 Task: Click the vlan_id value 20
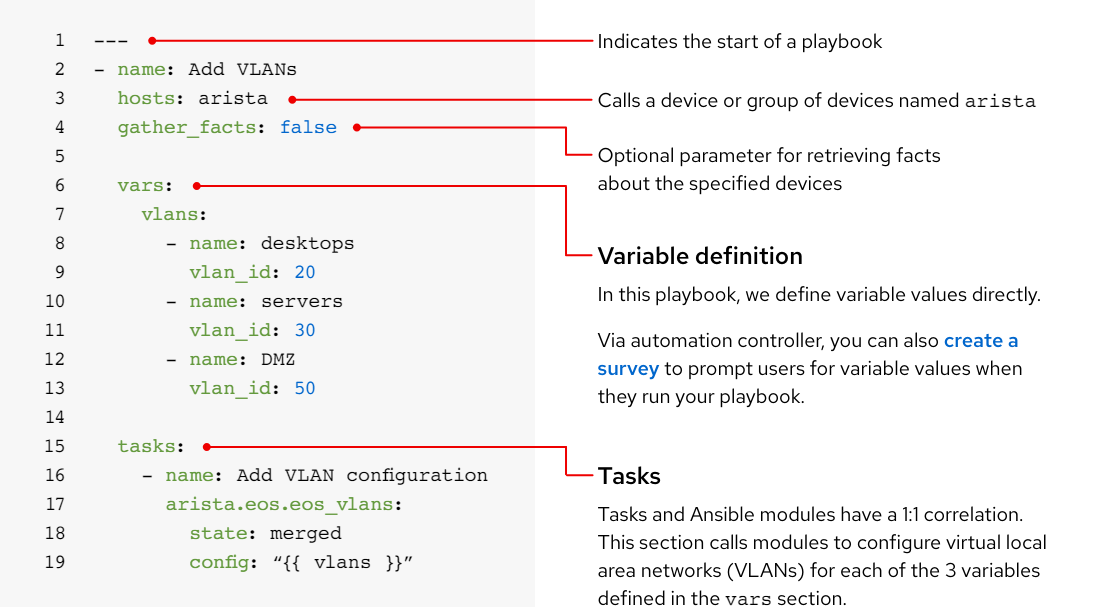305,272
